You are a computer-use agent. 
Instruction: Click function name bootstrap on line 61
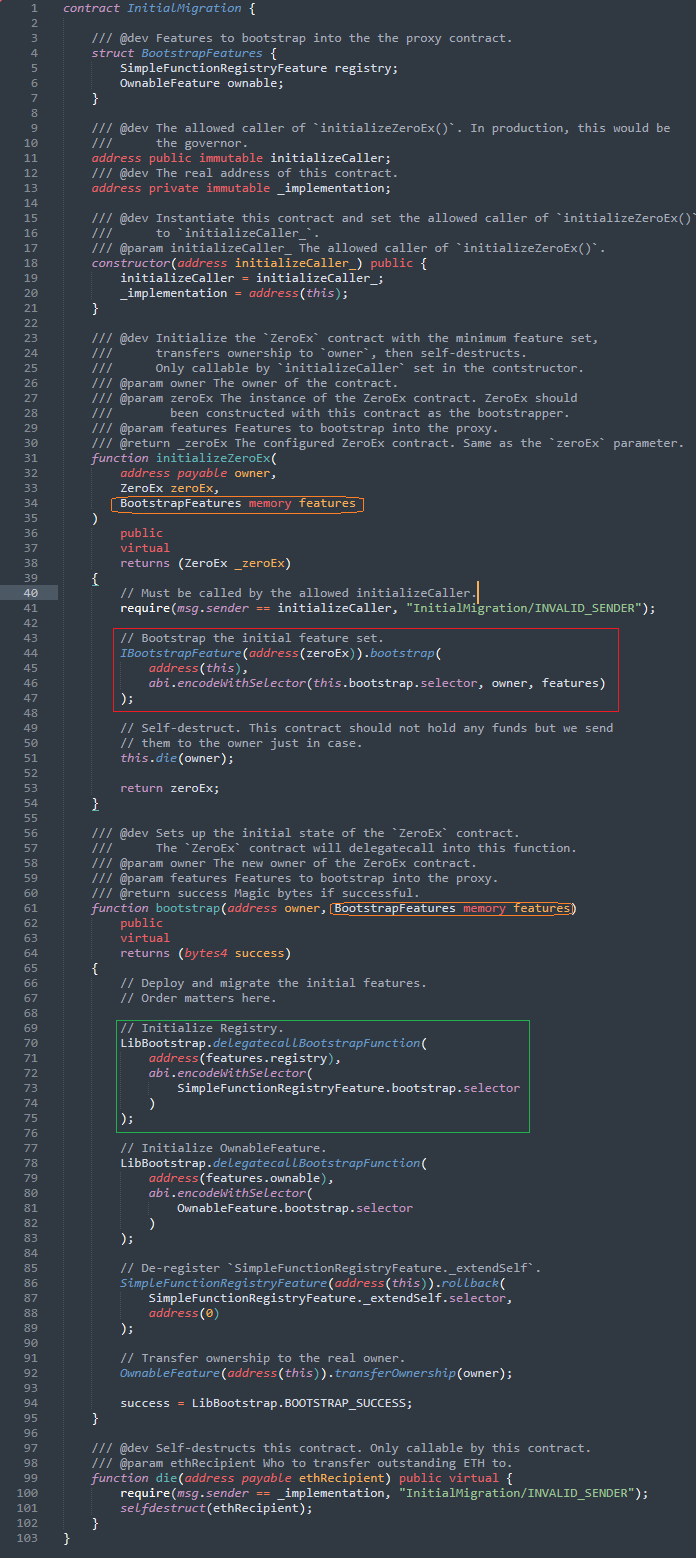(188, 908)
